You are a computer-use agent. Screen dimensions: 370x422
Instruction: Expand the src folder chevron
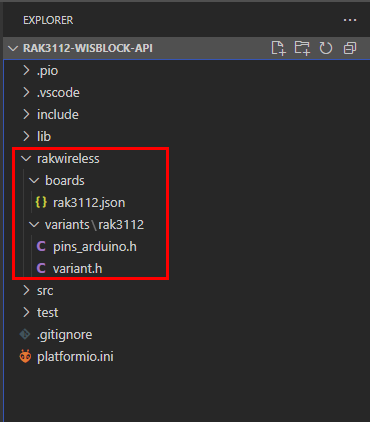point(26,290)
